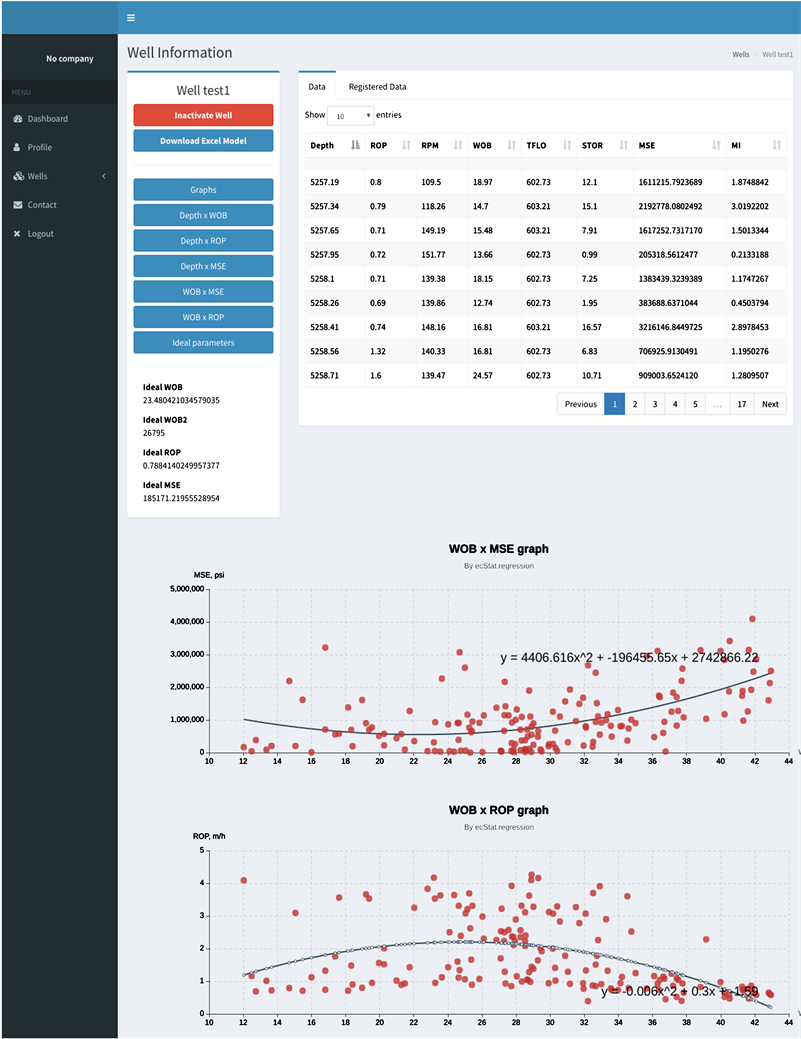Click the Contact envelope icon
This screenshot has width=801, height=1039.
(18, 205)
